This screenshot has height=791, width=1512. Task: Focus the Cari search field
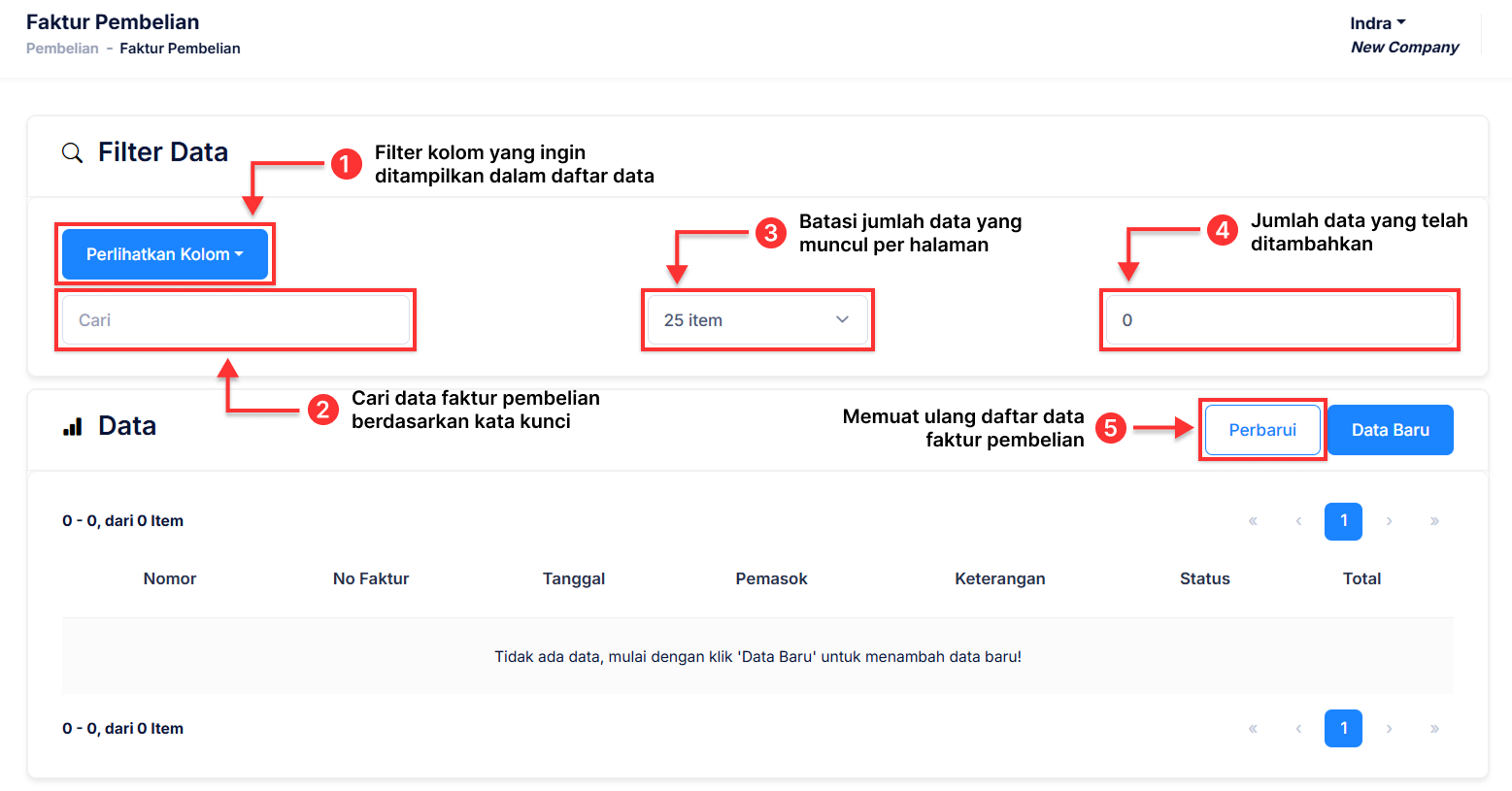pos(236,320)
